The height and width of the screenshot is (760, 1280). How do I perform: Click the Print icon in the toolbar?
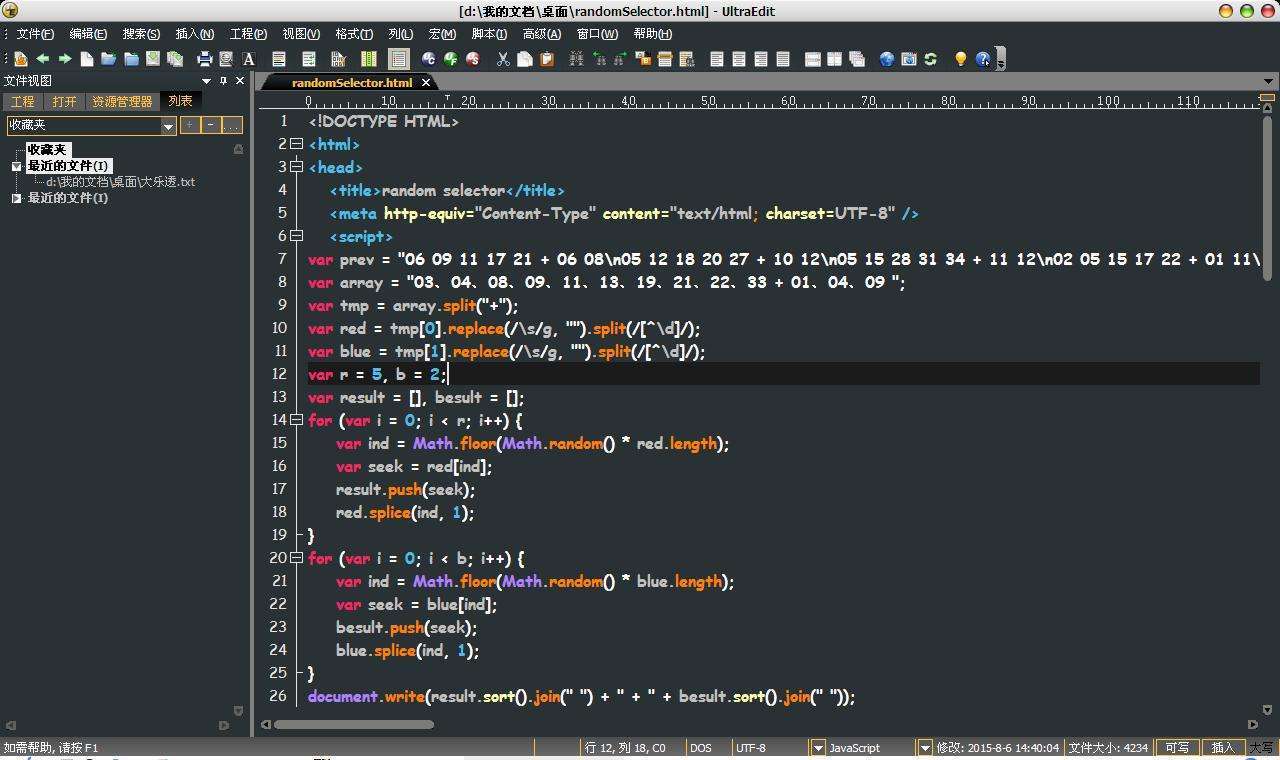coord(204,59)
